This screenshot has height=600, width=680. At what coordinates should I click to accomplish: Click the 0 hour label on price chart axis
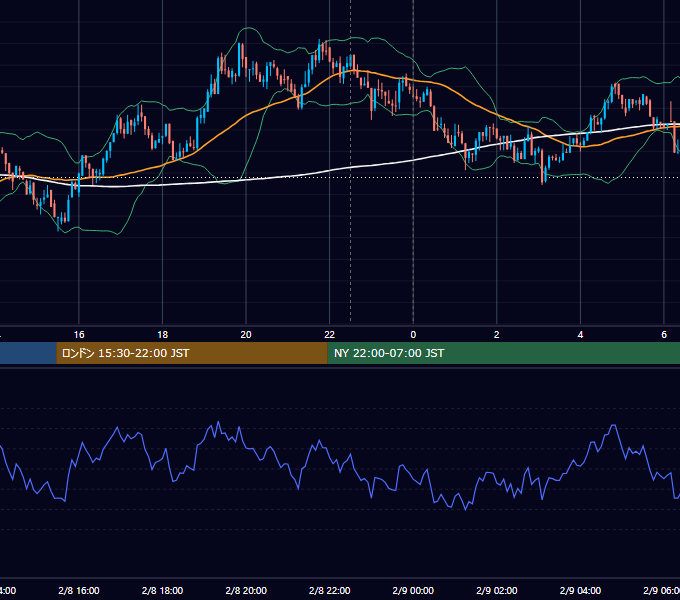pos(413,334)
